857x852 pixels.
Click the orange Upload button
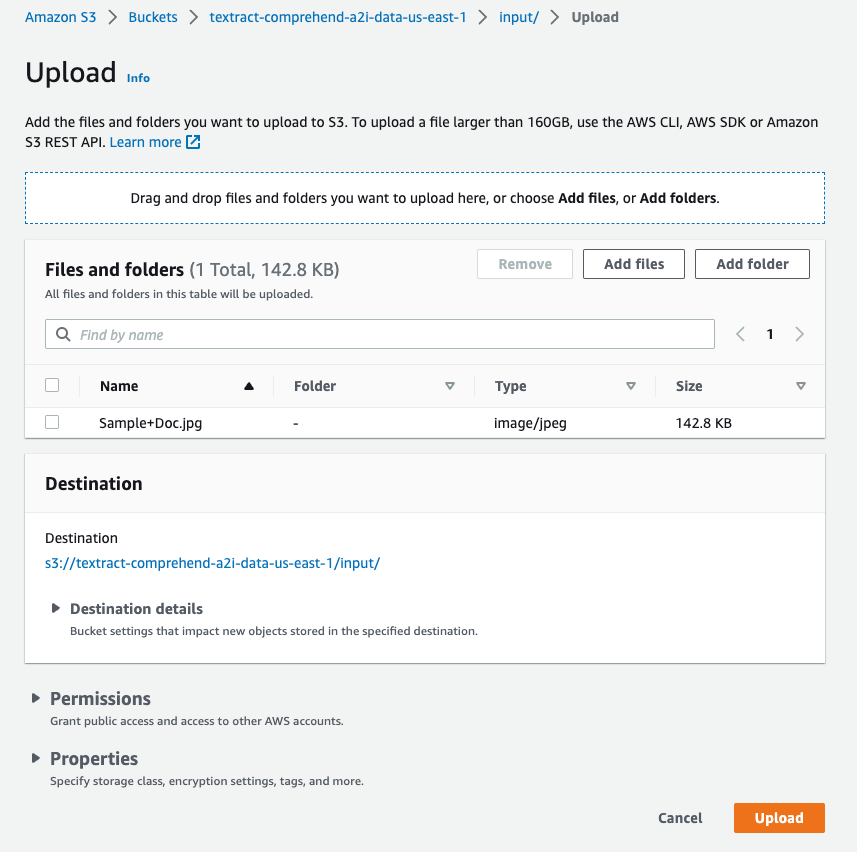coord(779,818)
